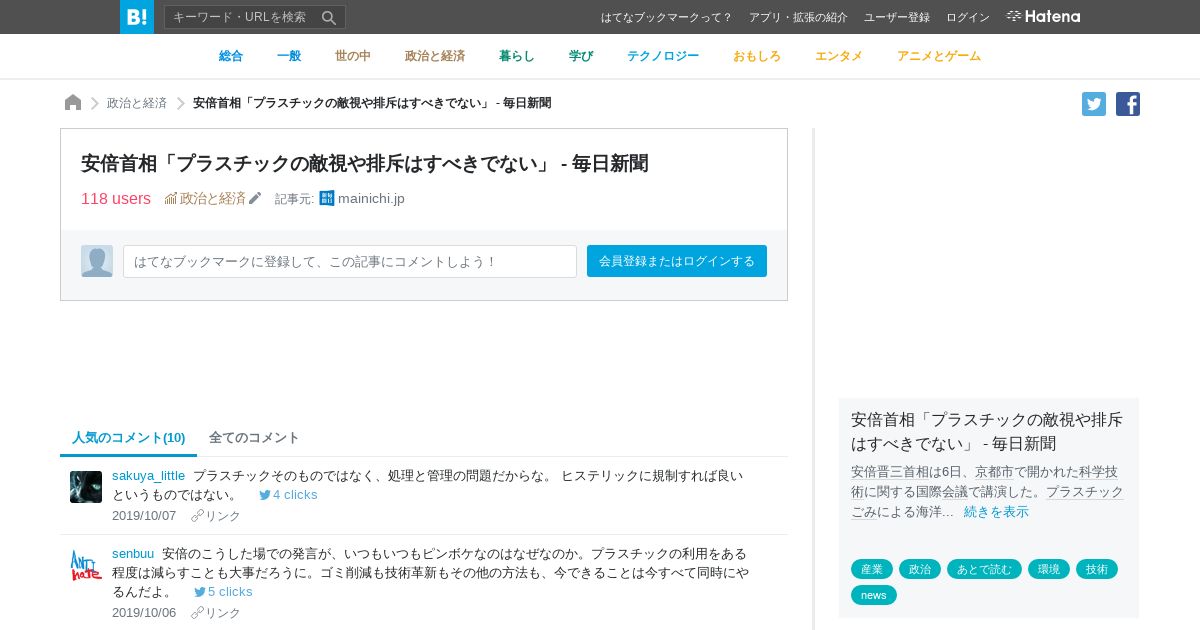Click ユーザー登録 link
The height and width of the screenshot is (630, 1200).
[x=897, y=17]
